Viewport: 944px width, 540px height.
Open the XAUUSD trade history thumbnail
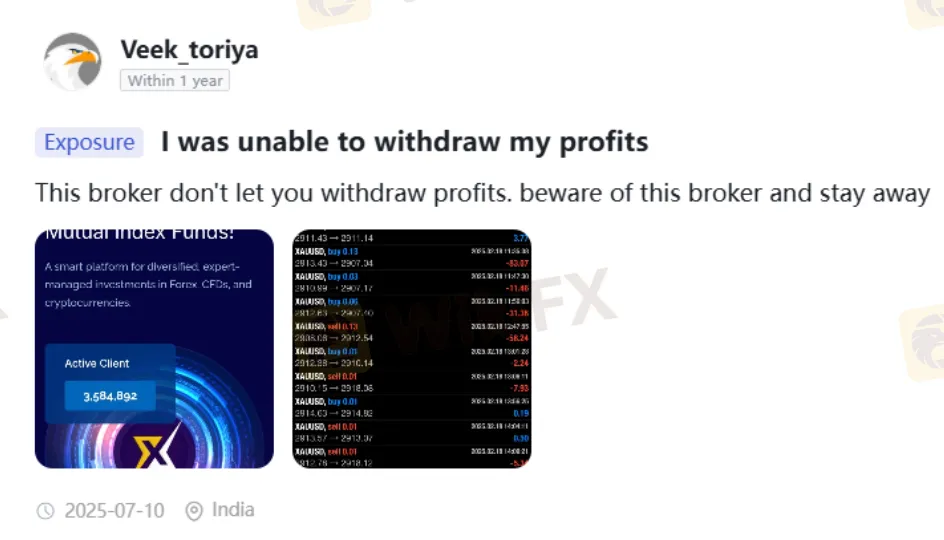click(412, 349)
